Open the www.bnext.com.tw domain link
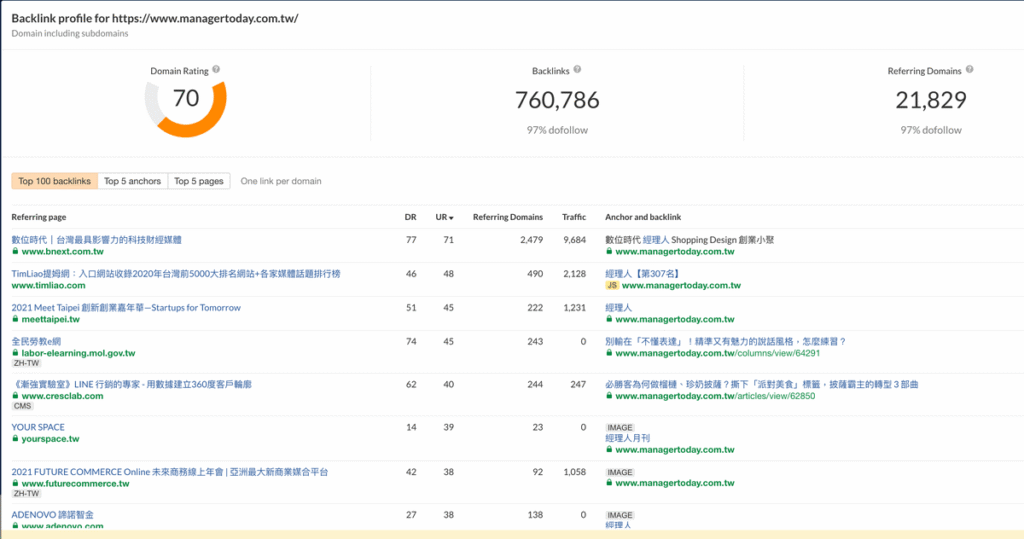The height and width of the screenshot is (539, 1024). click(x=63, y=252)
